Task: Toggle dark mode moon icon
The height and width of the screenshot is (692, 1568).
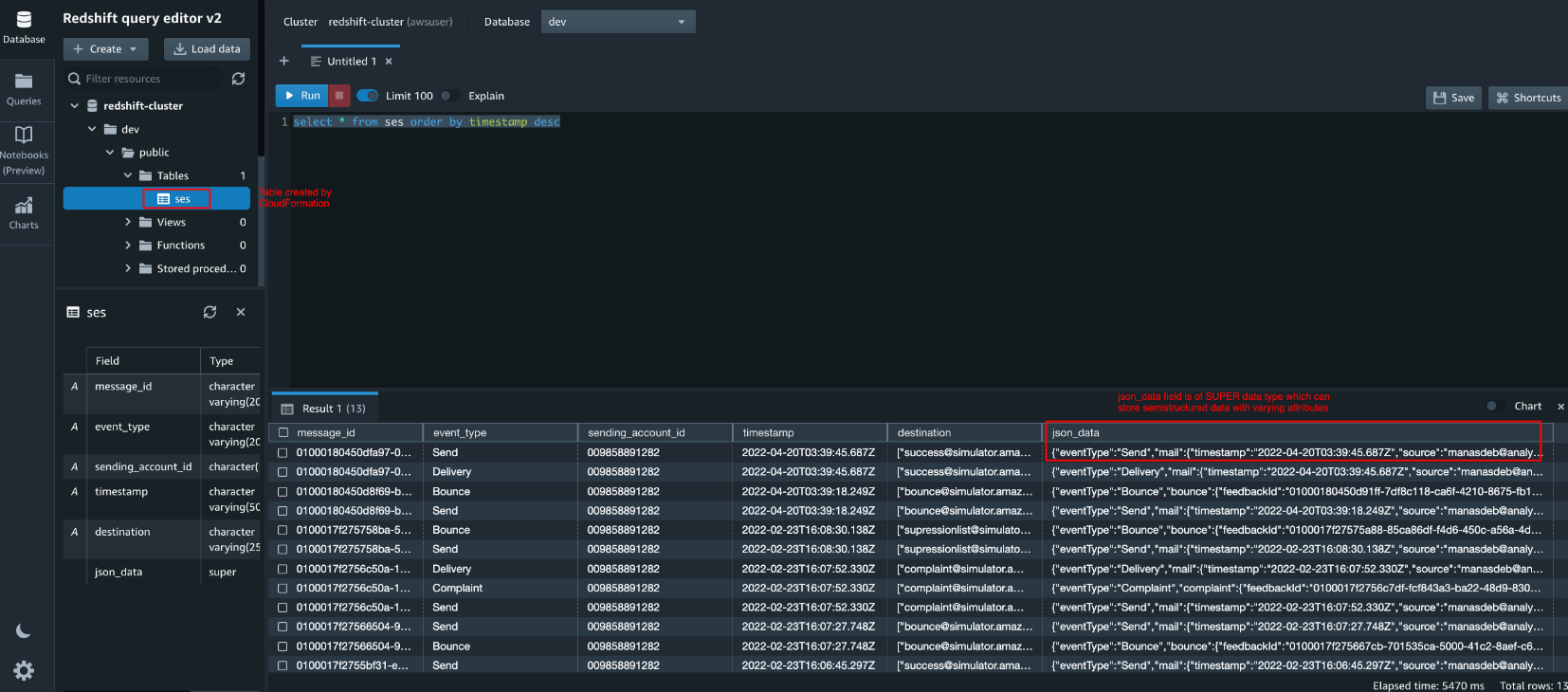Action: pyautogui.click(x=24, y=630)
